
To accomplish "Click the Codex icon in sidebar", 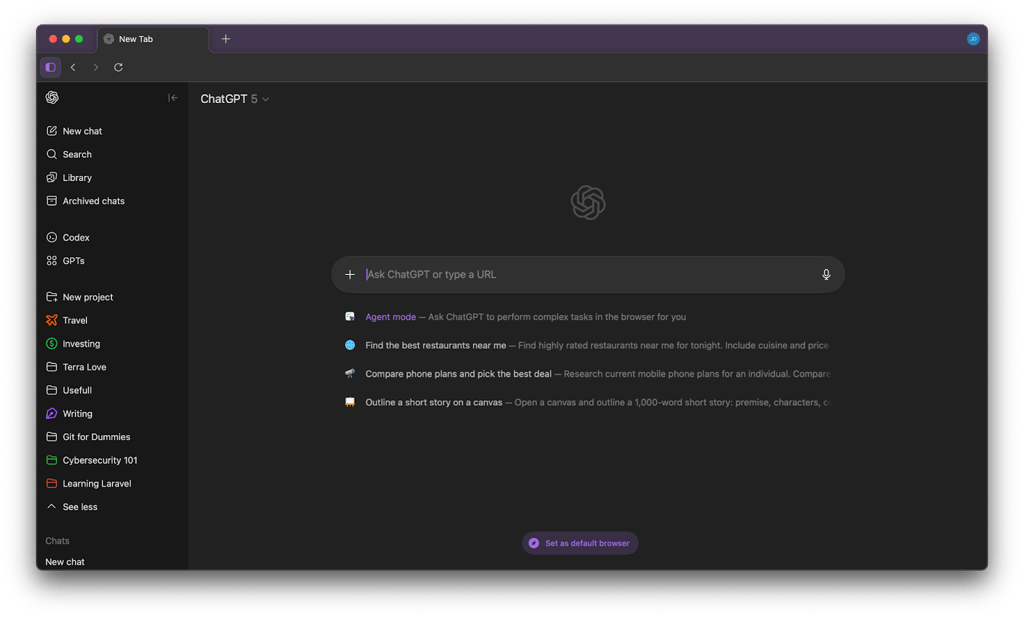I will 52,237.
